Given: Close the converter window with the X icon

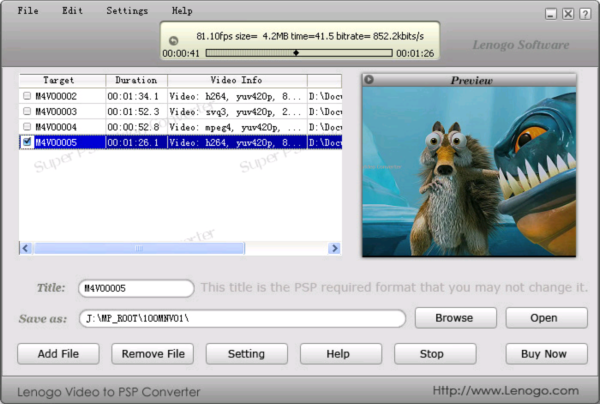Looking at the screenshot, I should (568, 14).
